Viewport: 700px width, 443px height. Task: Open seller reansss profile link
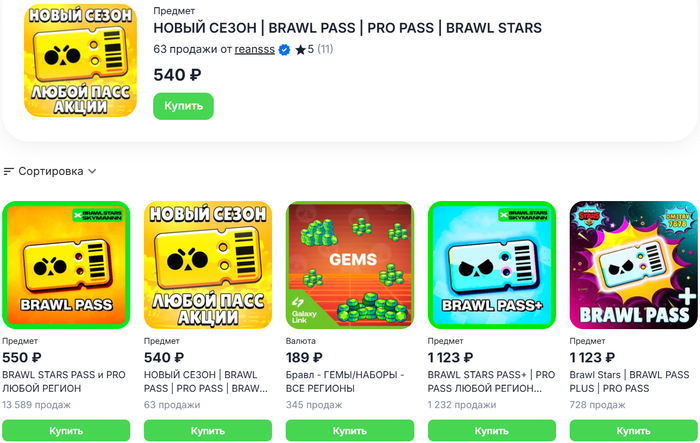(x=255, y=50)
